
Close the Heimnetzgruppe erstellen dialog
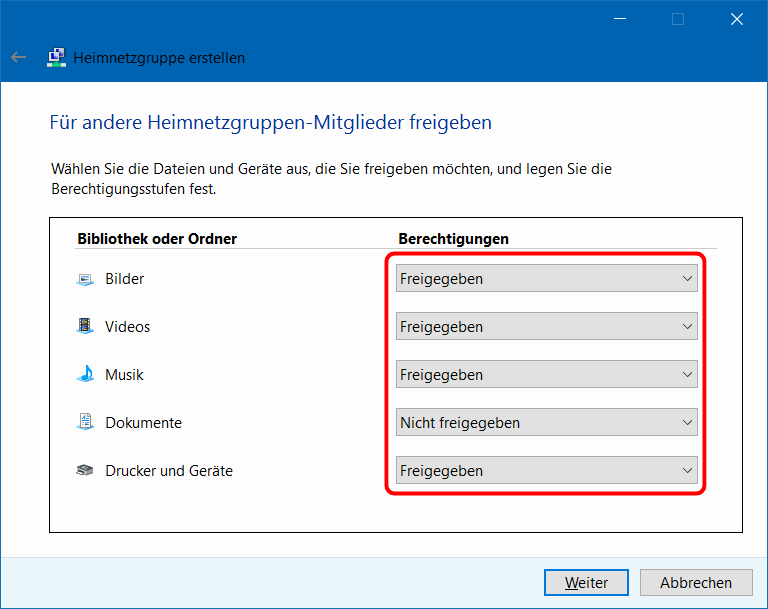tap(737, 18)
